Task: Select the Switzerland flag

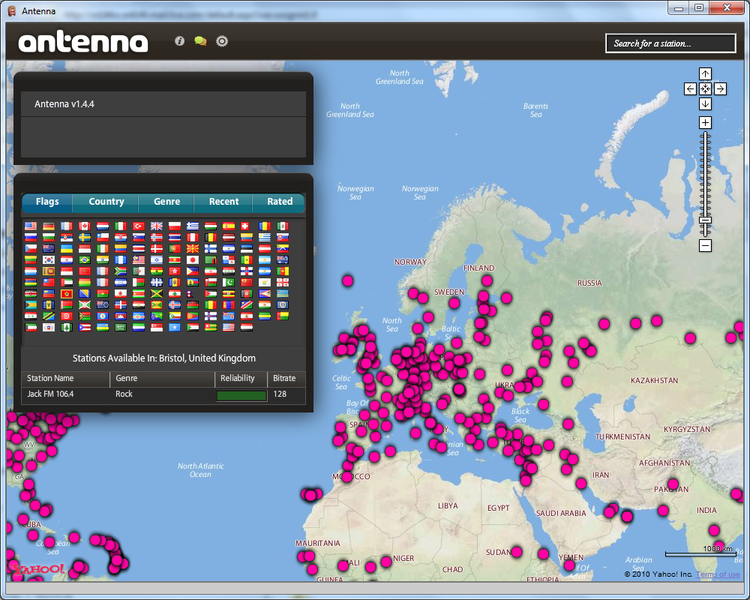Action: 245,226
